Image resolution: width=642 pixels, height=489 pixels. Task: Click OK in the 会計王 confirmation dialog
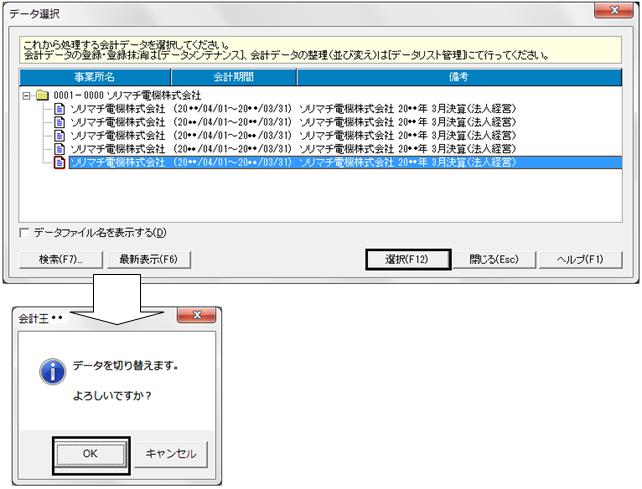coord(90,454)
